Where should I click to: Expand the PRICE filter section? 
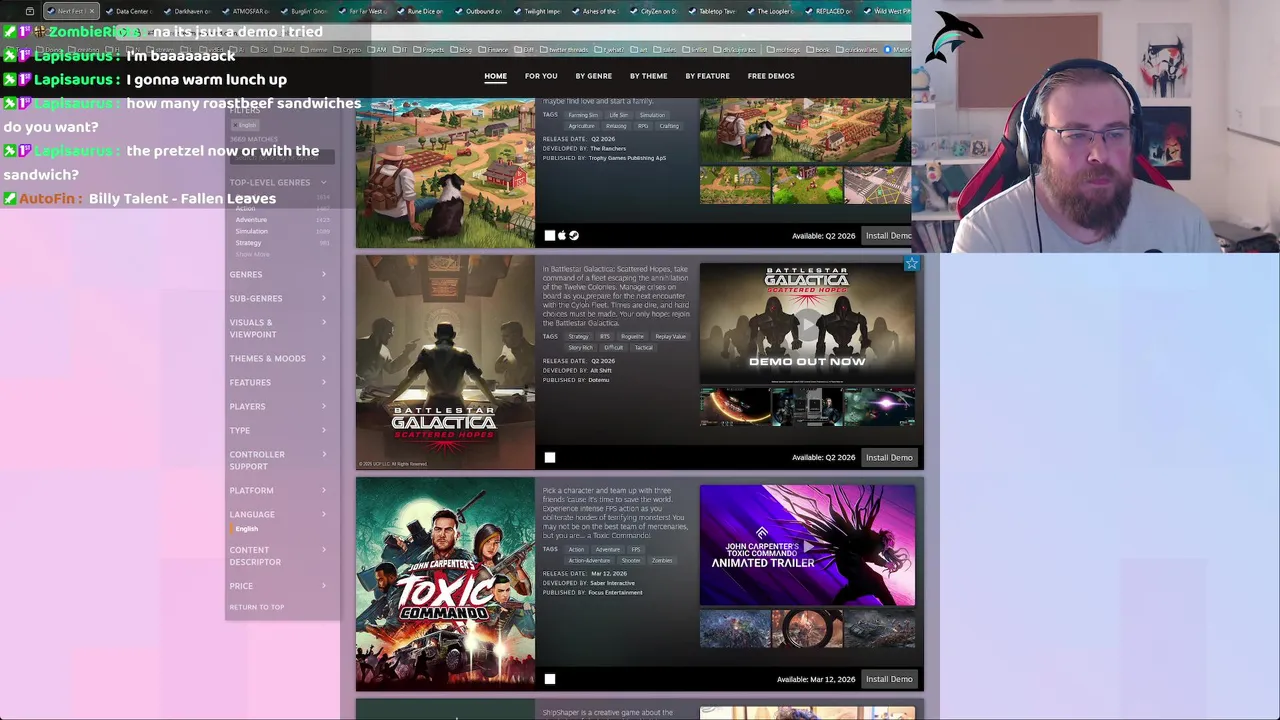click(x=278, y=586)
